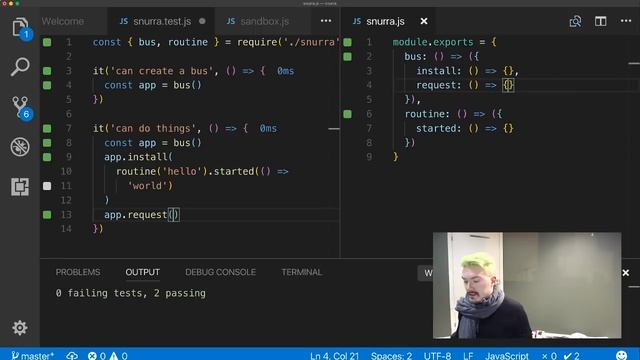
Task: Select the snurra.js tab in right editor
Action: [385, 21]
